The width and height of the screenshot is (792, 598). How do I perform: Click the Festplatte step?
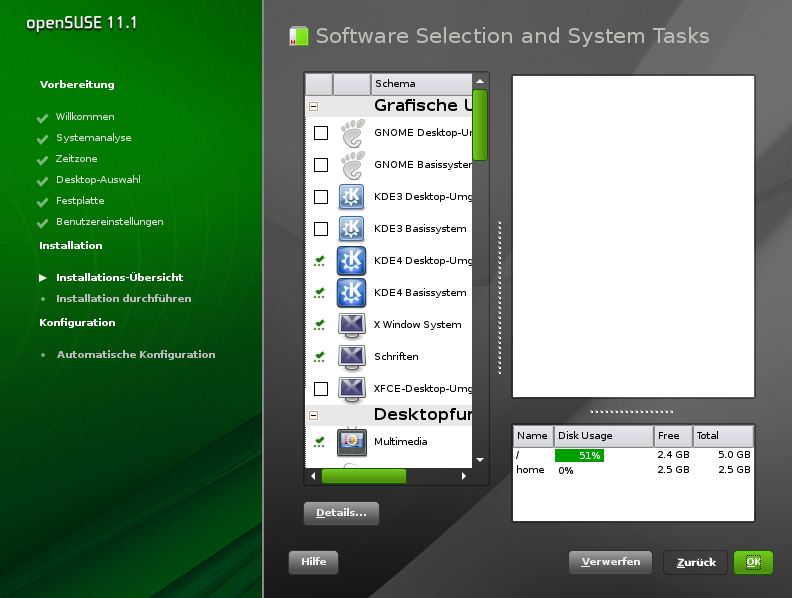click(80, 201)
